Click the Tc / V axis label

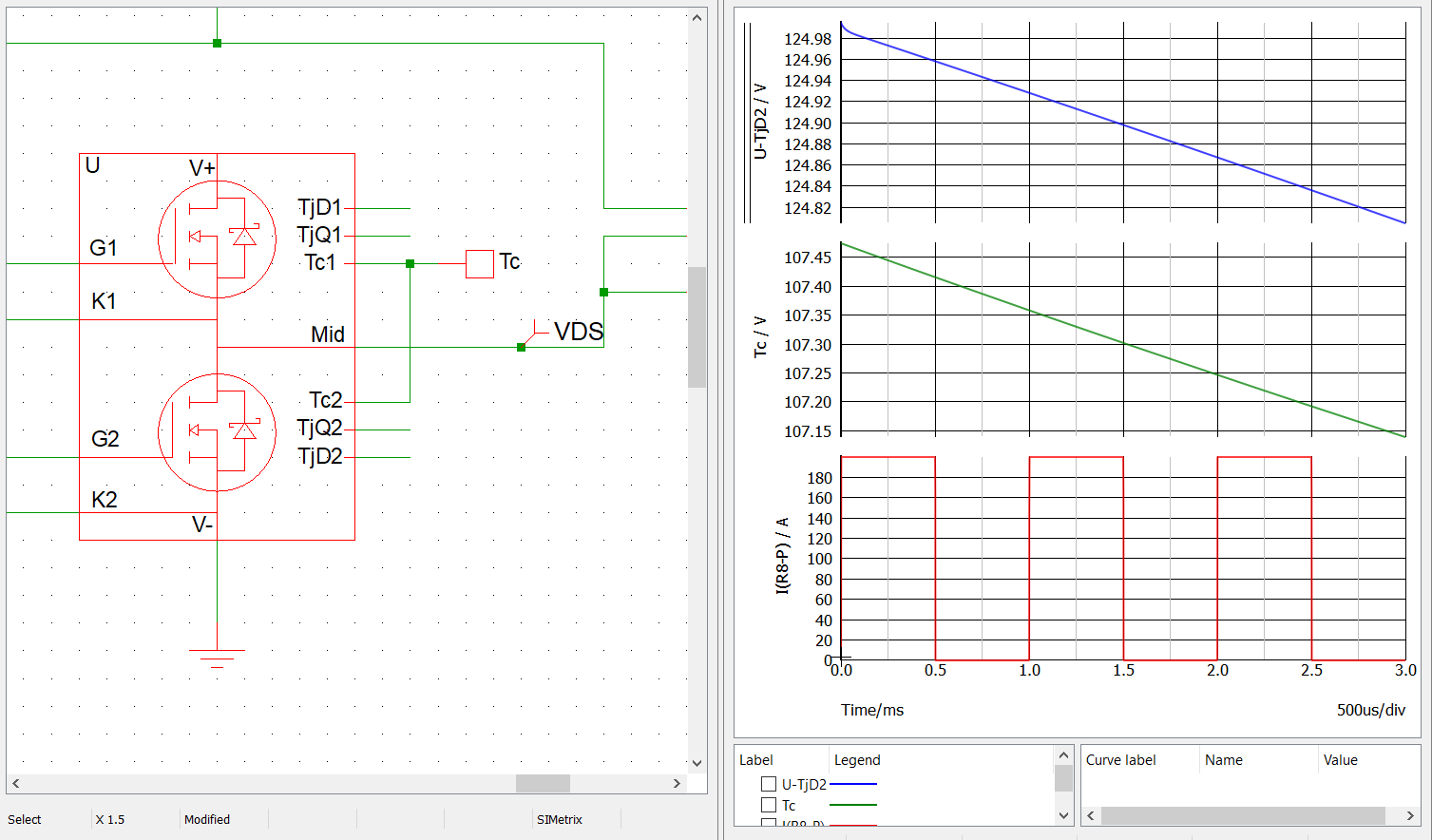[x=760, y=337]
